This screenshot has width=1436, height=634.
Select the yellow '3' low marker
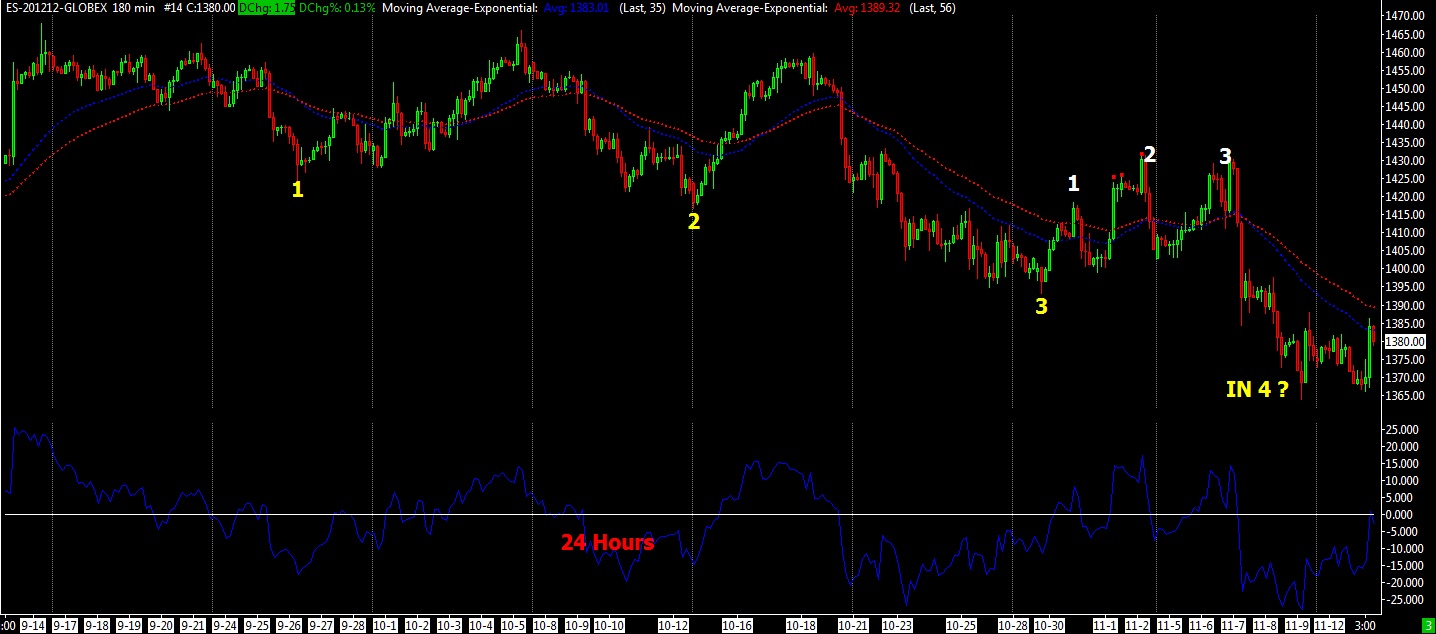1041,306
